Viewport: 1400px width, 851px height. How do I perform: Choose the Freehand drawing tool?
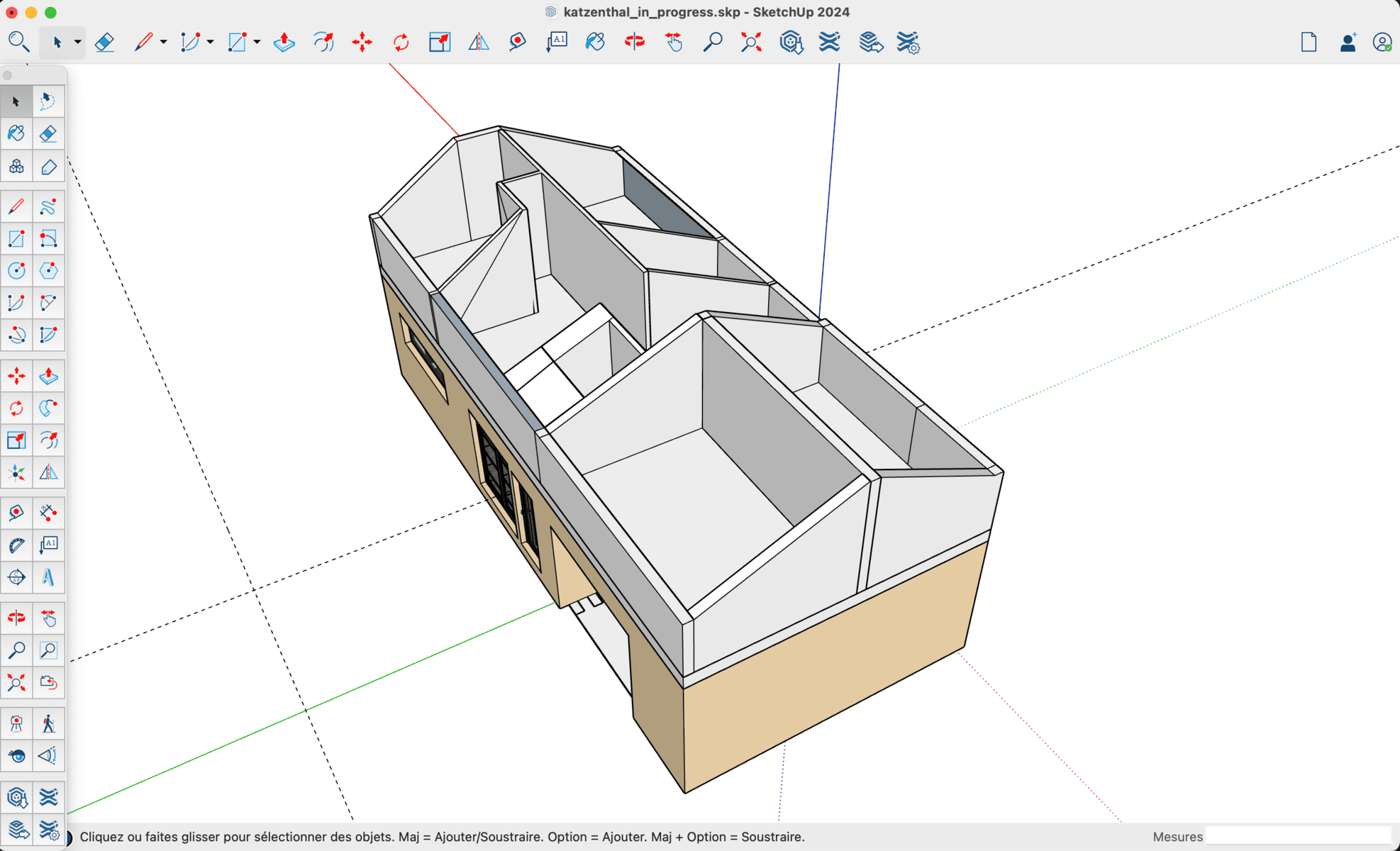pos(48,206)
